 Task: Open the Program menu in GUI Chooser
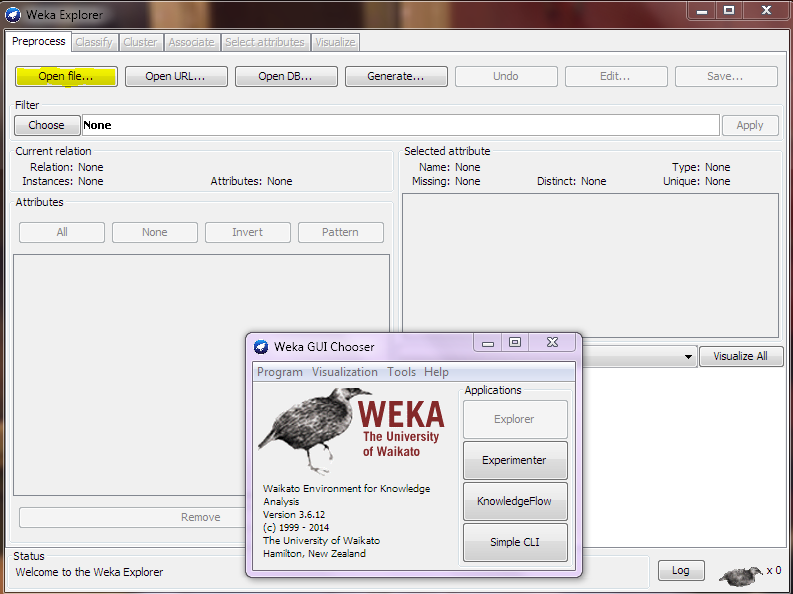click(280, 372)
